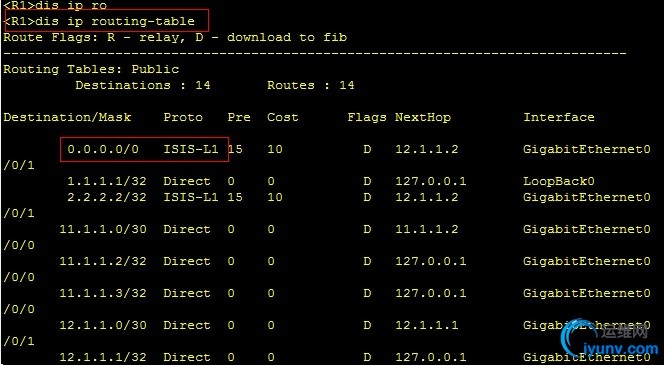Click "ISIS-L1" in the 0.0.0.0/0 row
The width and height of the screenshot is (664, 365).
191,149
